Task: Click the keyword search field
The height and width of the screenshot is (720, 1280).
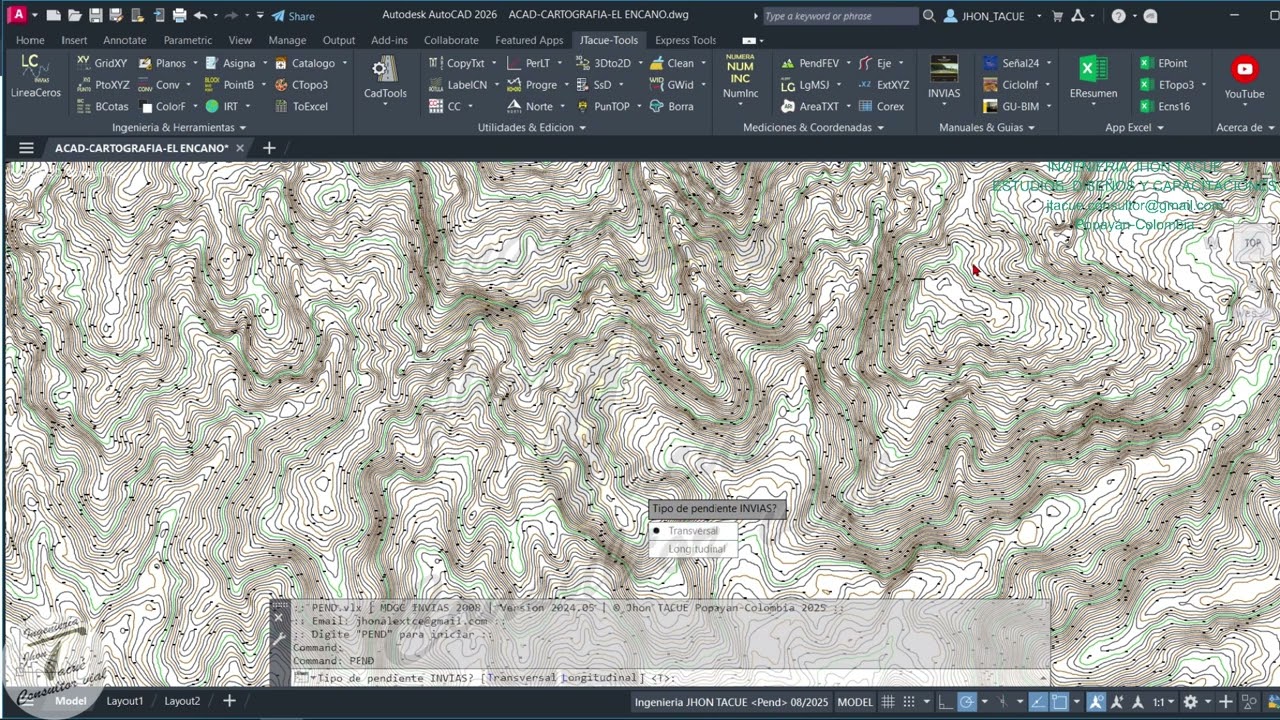Action: tap(840, 16)
